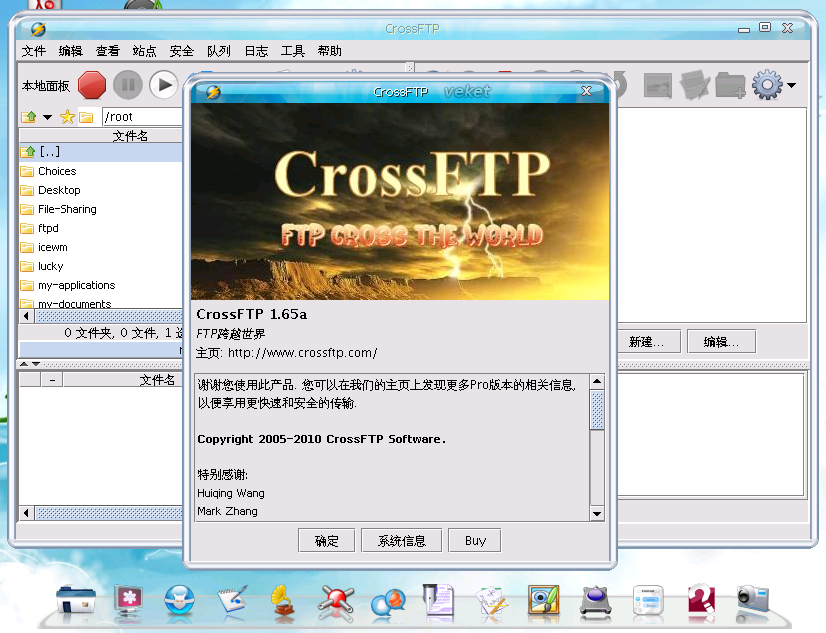Open the red ball network connector dock icon

point(336,601)
